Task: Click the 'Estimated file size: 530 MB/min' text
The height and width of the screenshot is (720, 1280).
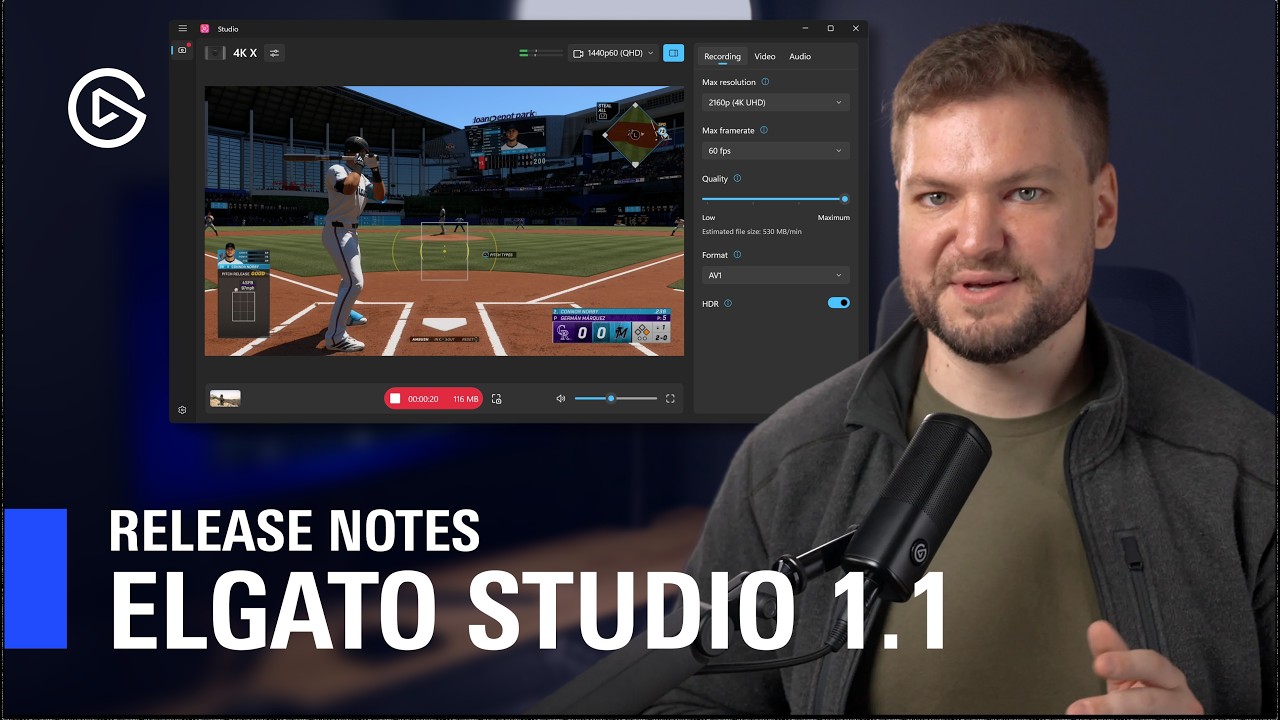Action: tap(752, 232)
